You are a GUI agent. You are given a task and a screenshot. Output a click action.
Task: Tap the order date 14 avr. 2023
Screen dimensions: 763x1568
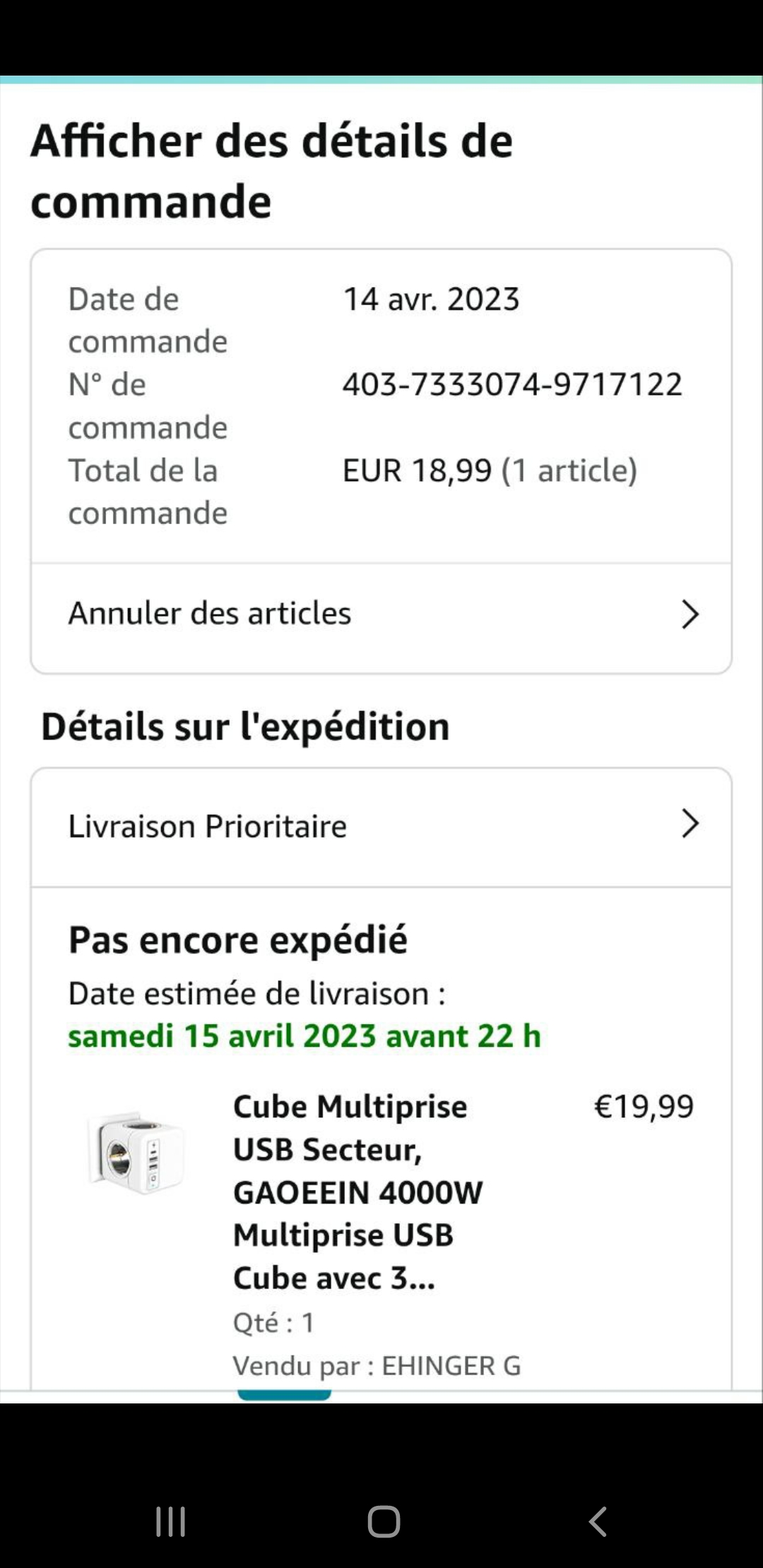pos(431,299)
